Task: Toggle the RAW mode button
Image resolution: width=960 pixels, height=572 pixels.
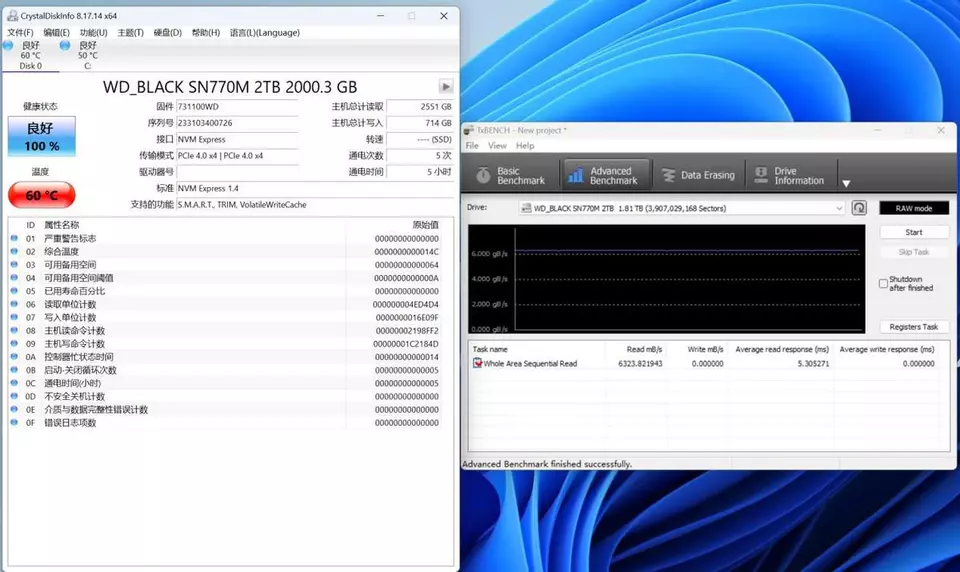Action: (913, 208)
